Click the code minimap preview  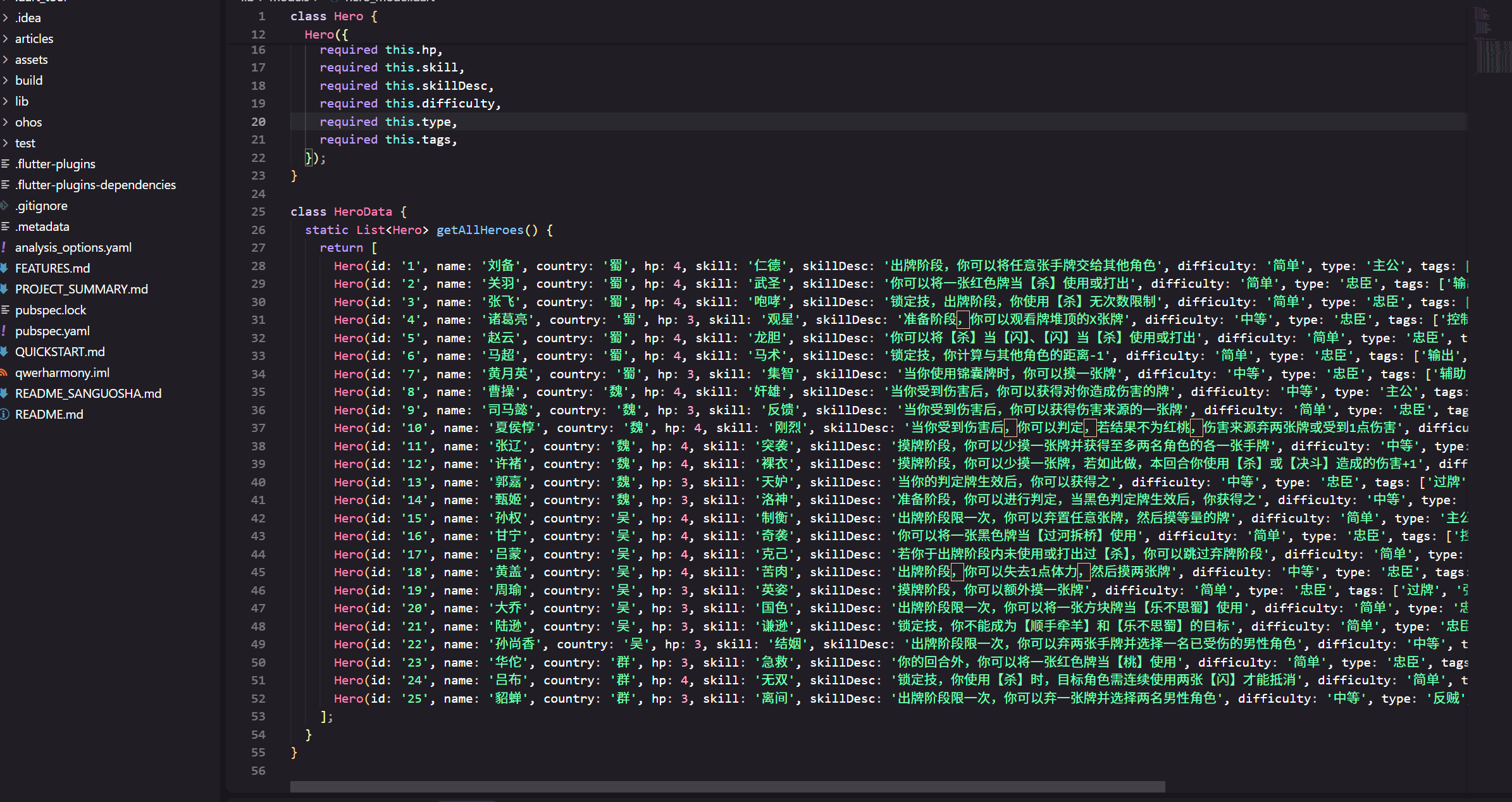(x=1492, y=47)
